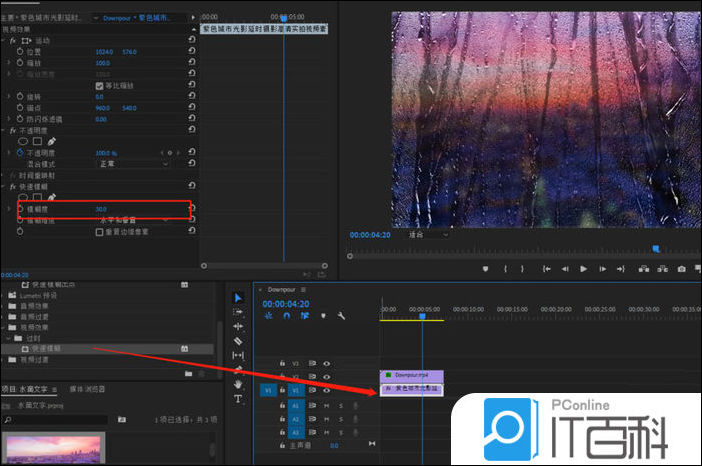
Task: Open timeline wrench display settings
Action: tap(341, 316)
